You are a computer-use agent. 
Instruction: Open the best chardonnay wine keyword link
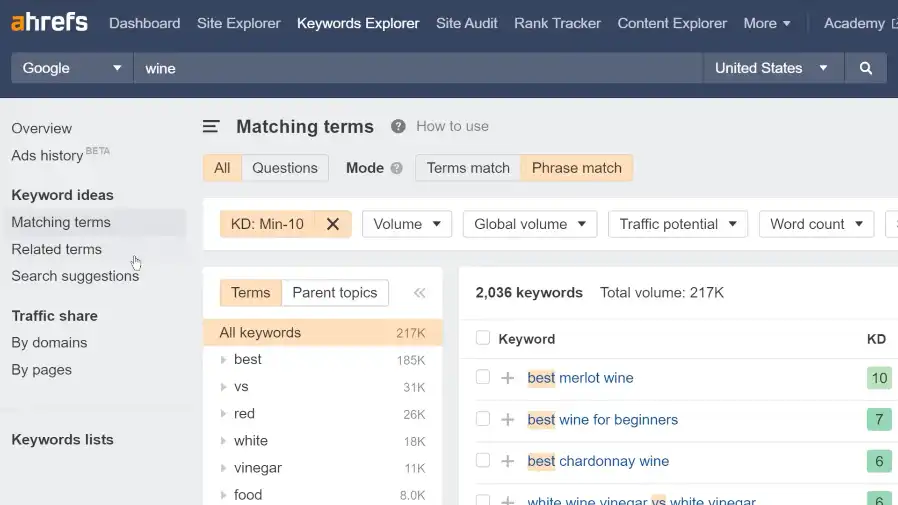598,461
